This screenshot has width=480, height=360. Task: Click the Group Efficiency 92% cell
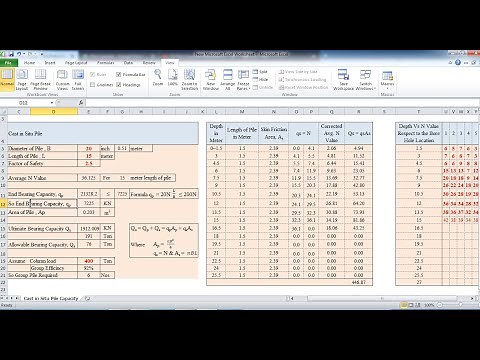point(89,268)
